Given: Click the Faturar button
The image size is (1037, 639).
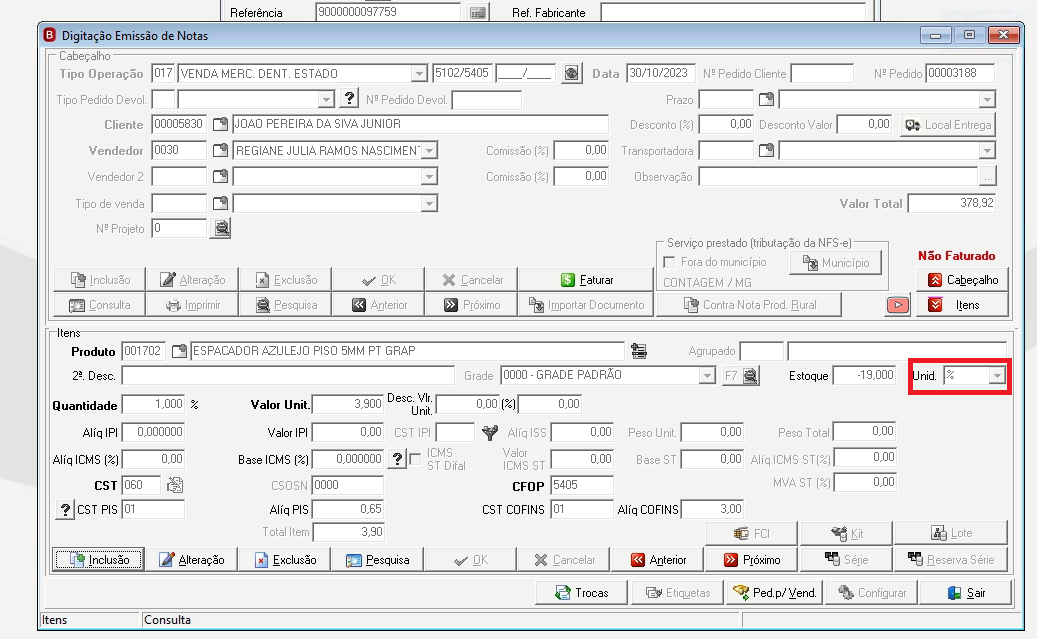Looking at the screenshot, I should click(x=586, y=280).
